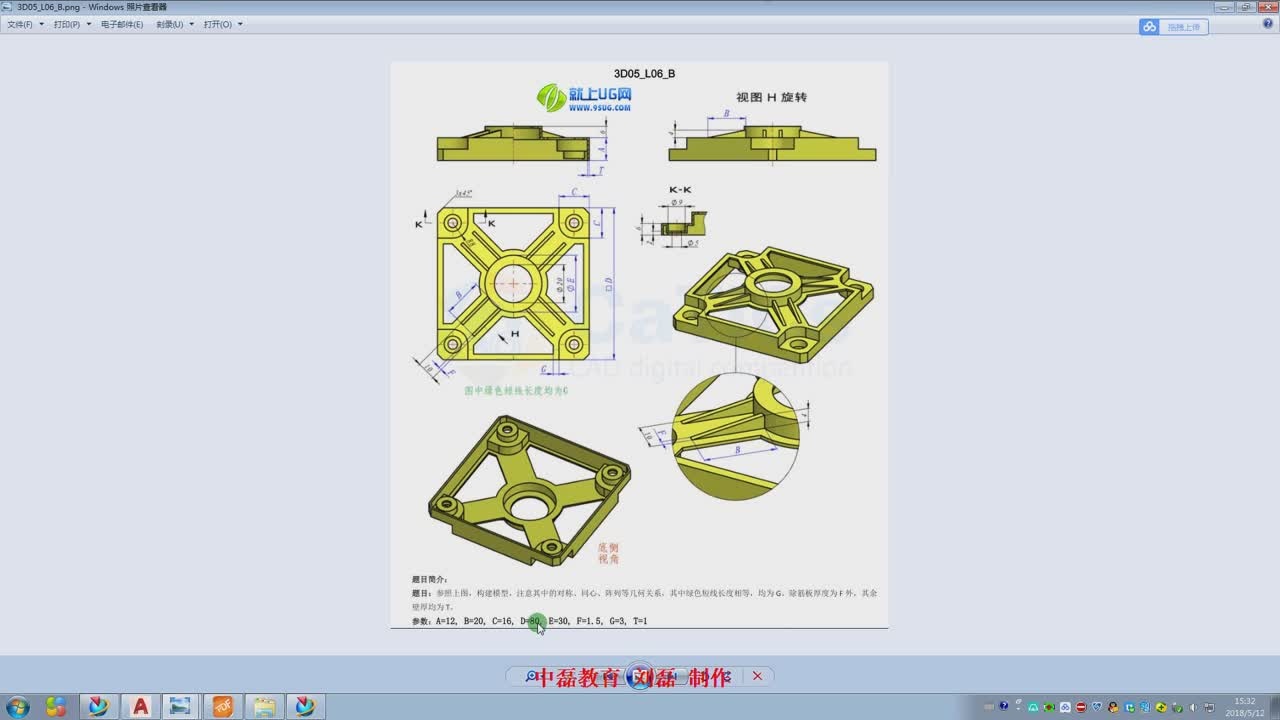This screenshot has height=720, width=1280.
Task: Open the File Explorer folder taskbar icon
Action: [264, 707]
